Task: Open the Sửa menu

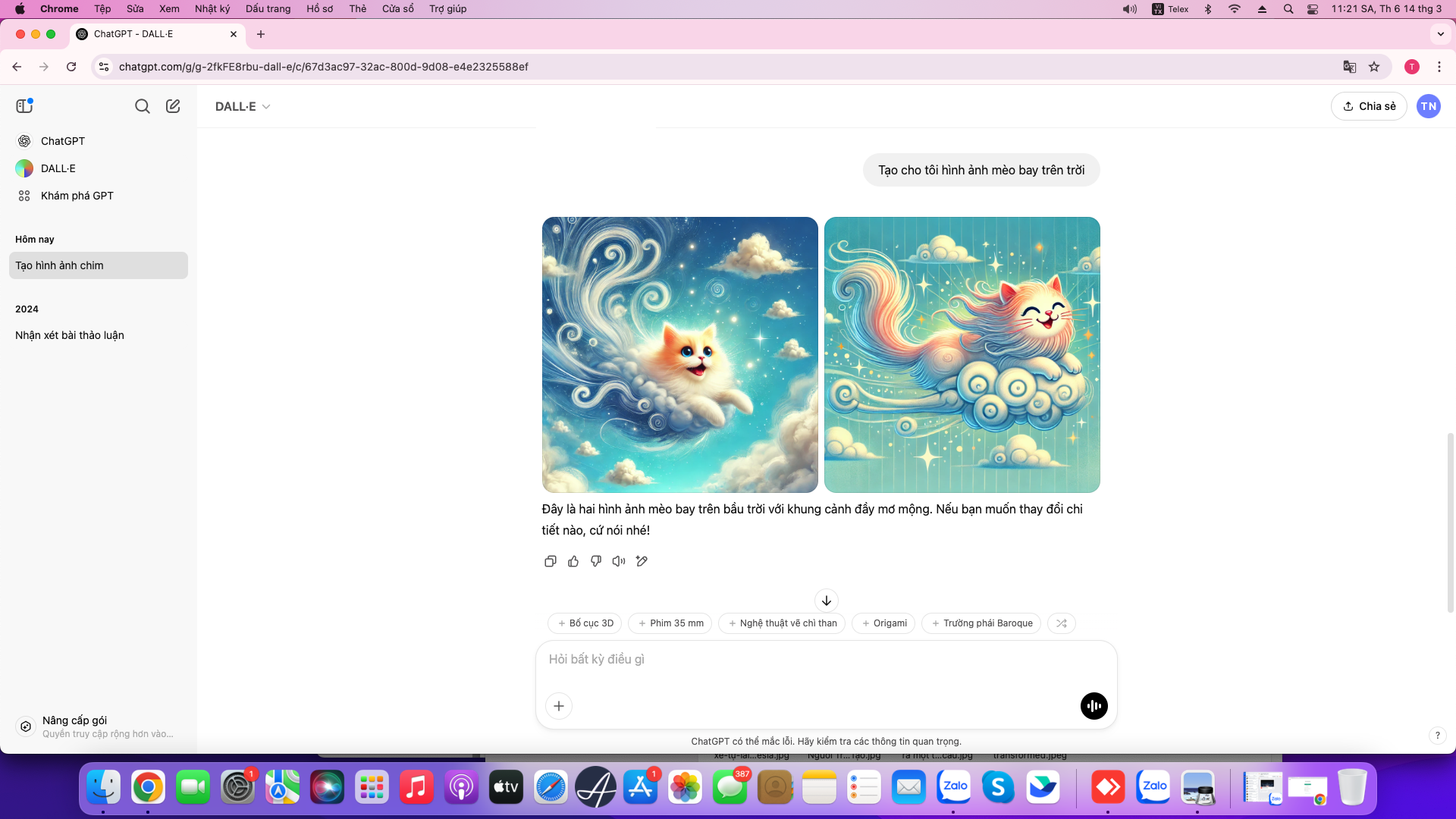Action: [x=135, y=9]
